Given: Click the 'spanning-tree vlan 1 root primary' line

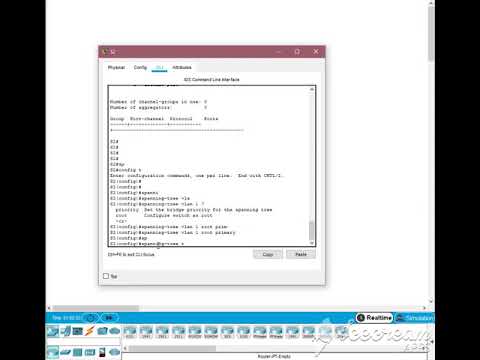Looking at the screenshot, I should (173, 233).
